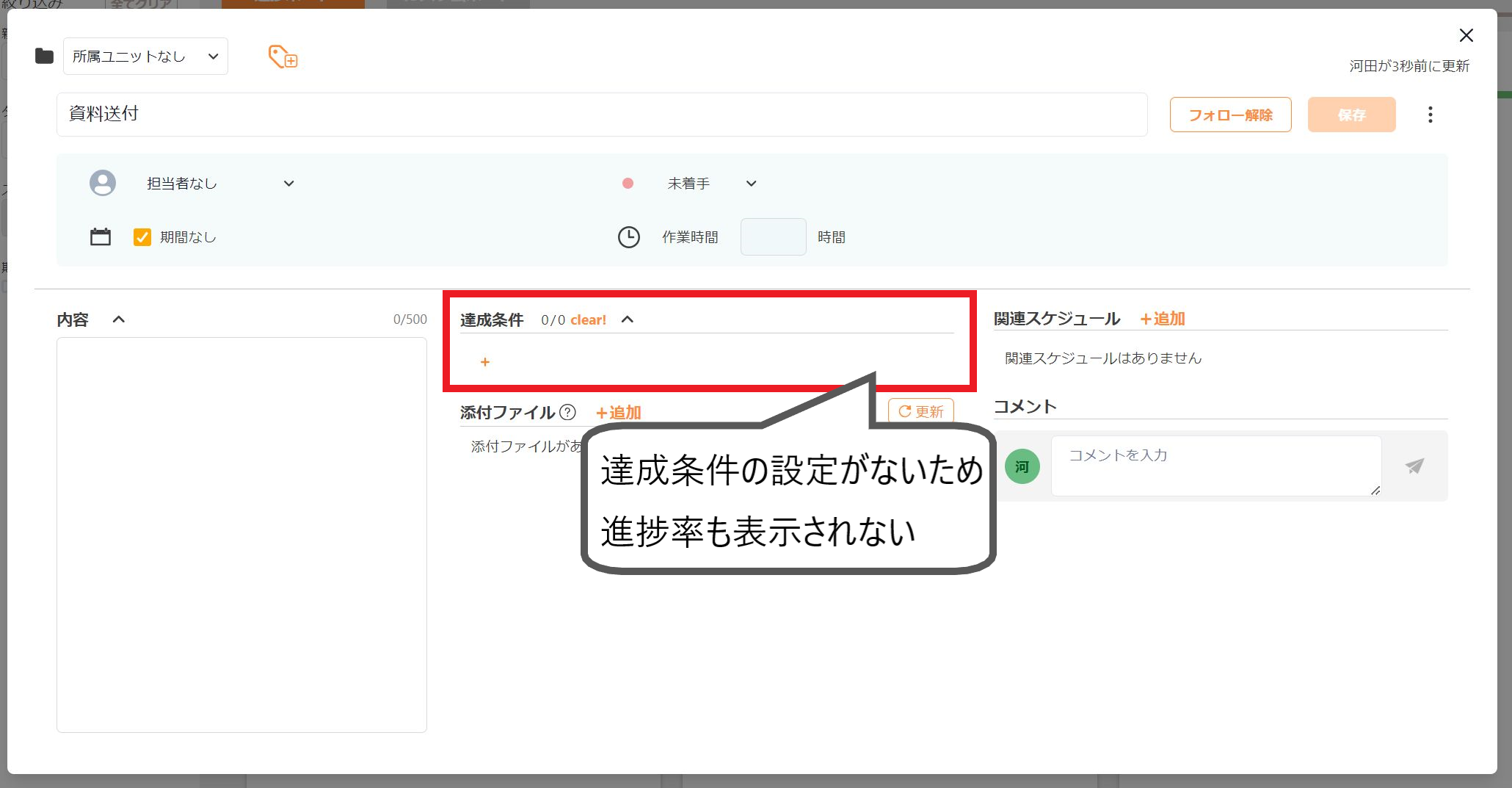The height and width of the screenshot is (788, 1512).
Task: Click the plus icon to add 達成条件
Action: click(484, 362)
